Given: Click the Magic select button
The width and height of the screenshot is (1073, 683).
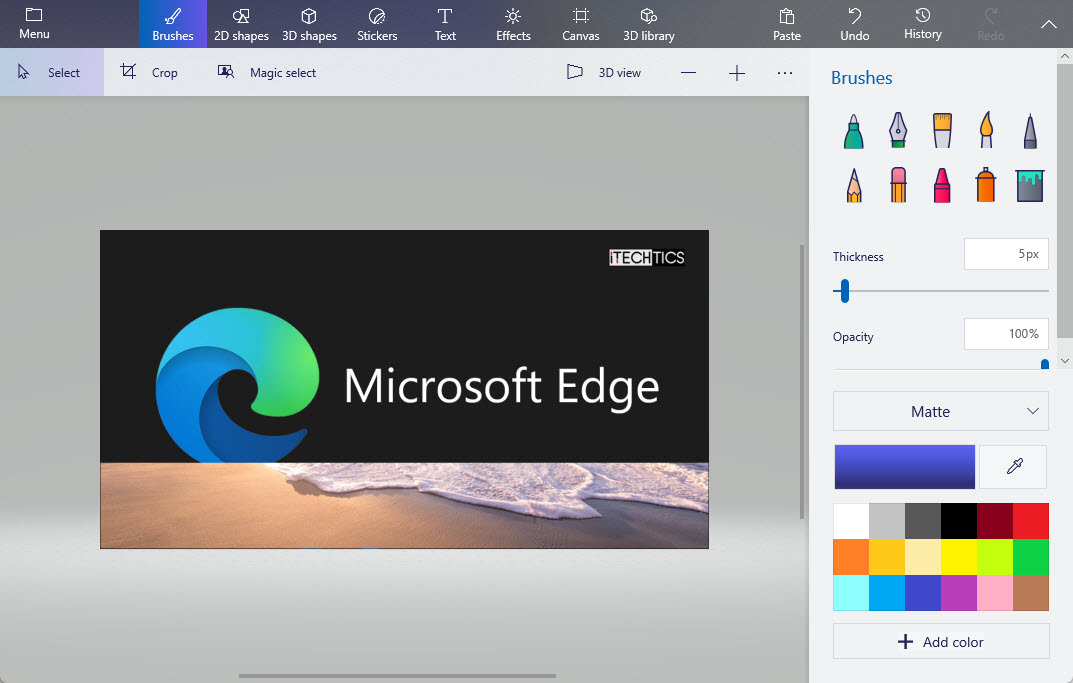Looking at the screenshot, I should (x=267, y=73).
